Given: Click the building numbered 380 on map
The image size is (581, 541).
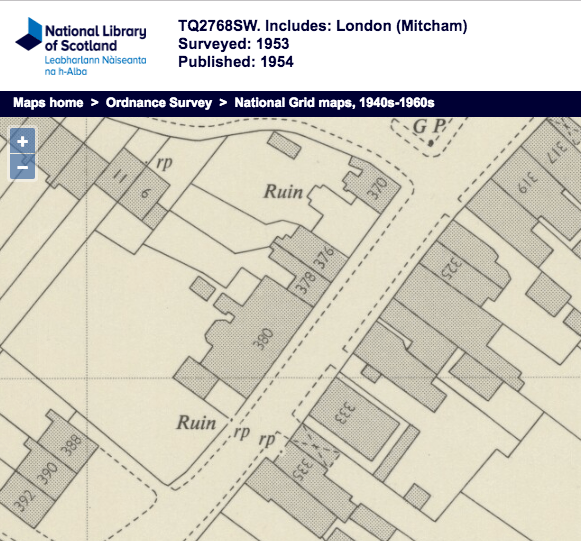Looking at the screenshot, I should (x=263, y=339).
